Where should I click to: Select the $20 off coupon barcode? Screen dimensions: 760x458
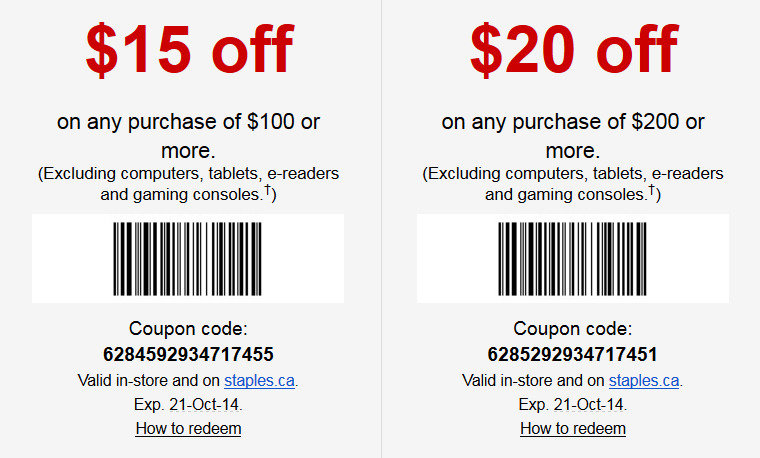point(572,259)
